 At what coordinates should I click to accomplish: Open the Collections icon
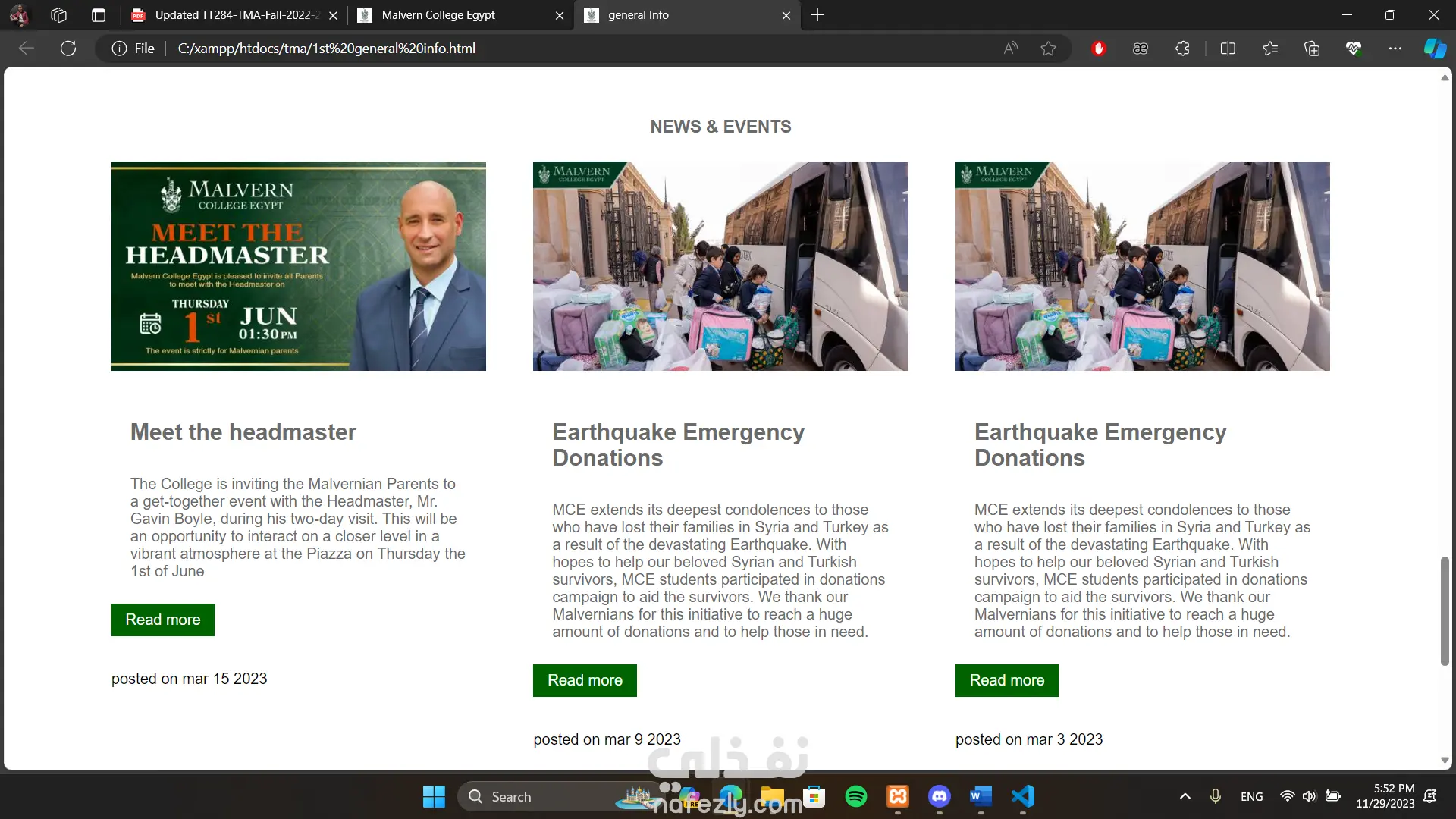(1312, 49)
